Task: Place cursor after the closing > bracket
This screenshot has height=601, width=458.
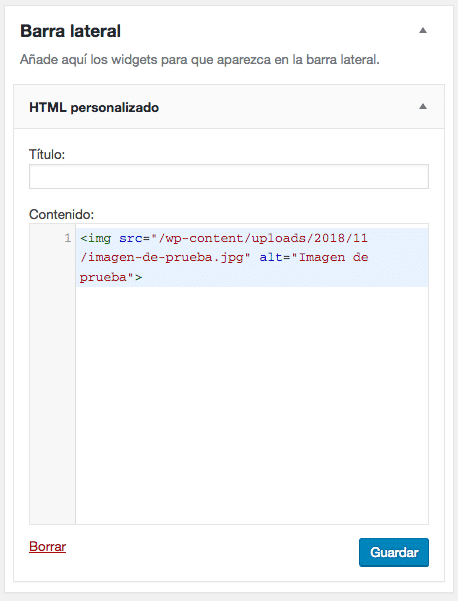Action: 143,277
